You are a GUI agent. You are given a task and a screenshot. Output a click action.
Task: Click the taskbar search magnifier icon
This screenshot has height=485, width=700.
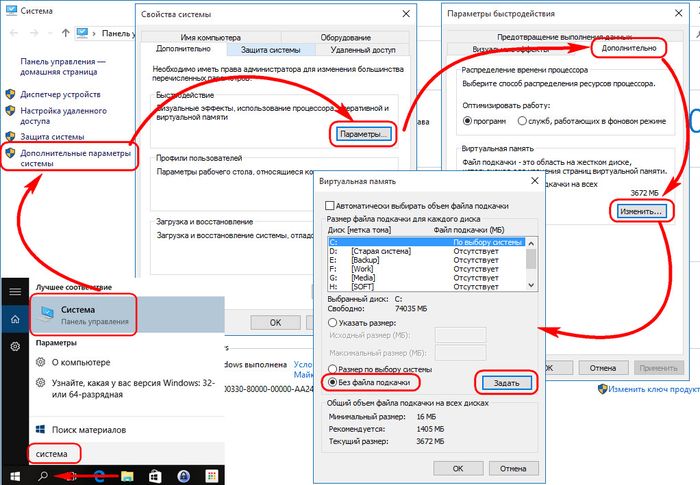point(44,472)
